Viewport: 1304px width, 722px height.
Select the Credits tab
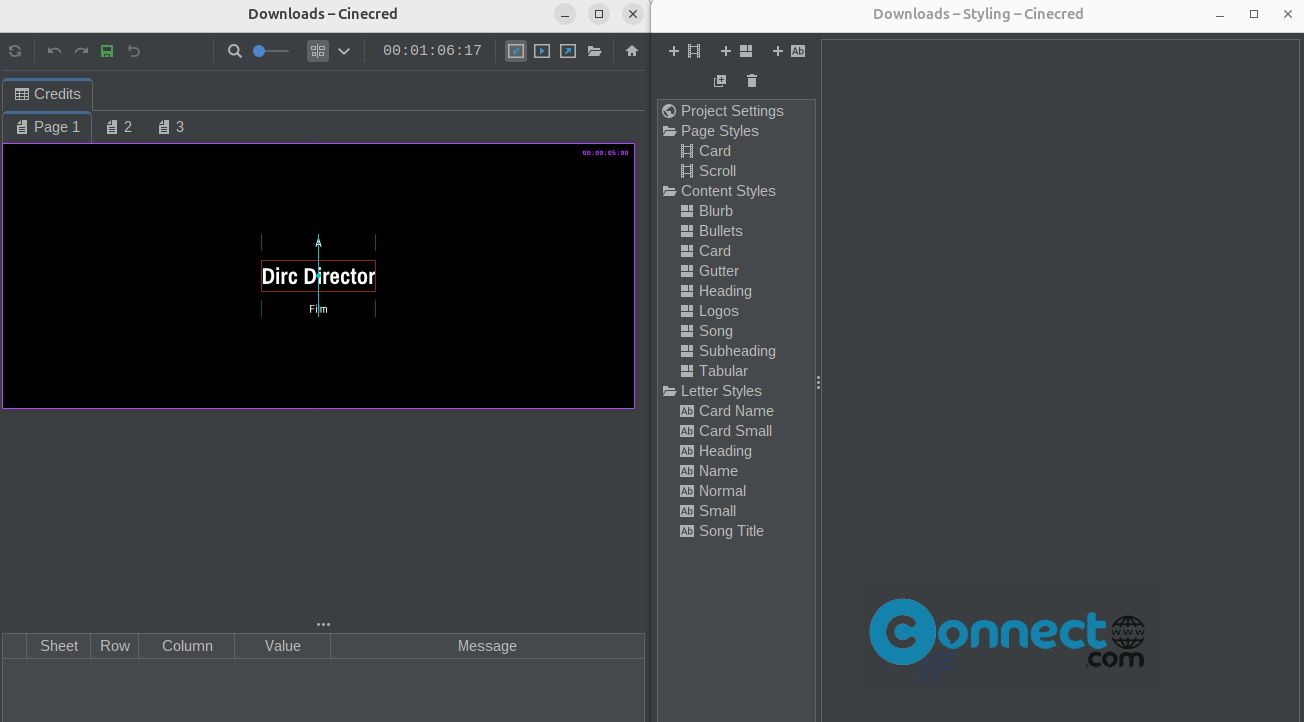click(x=47, y=94)
